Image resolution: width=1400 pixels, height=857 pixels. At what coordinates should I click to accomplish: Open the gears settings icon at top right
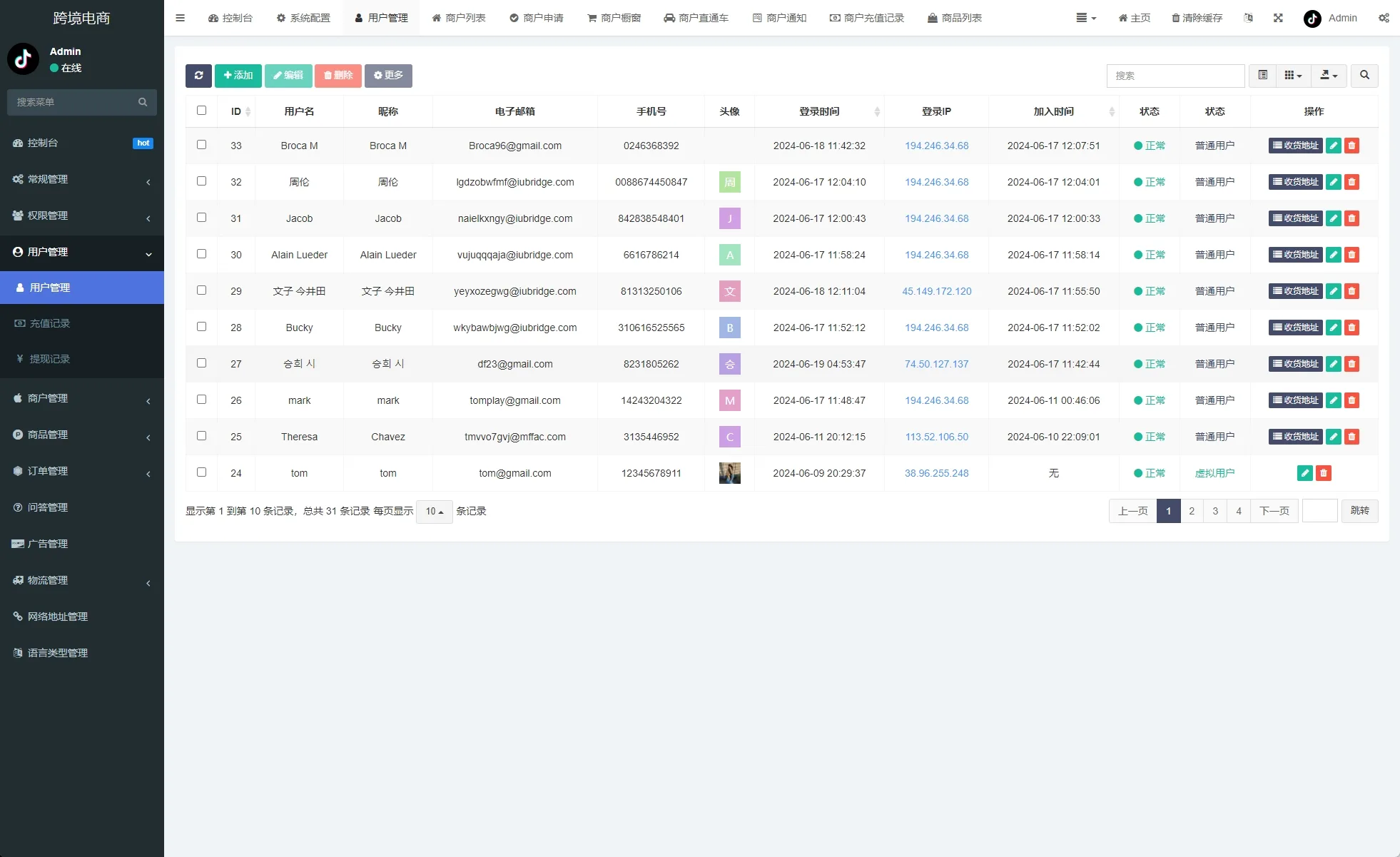point(1383,18)
